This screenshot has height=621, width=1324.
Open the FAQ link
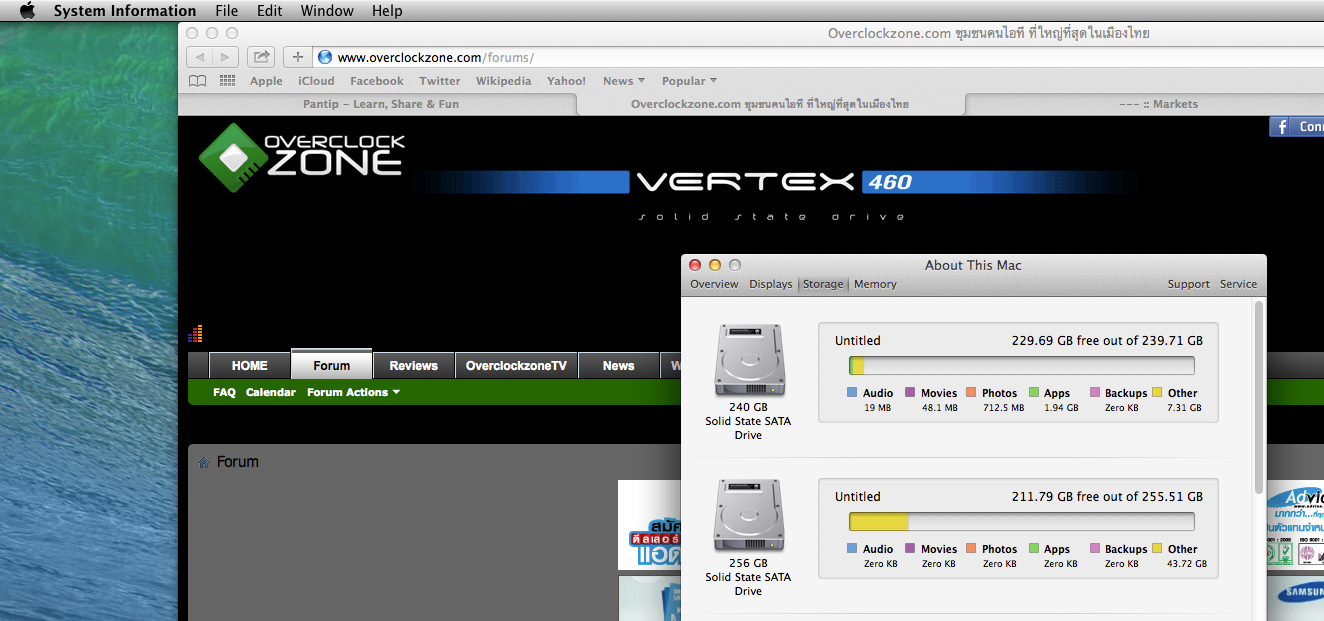[224, 392]
